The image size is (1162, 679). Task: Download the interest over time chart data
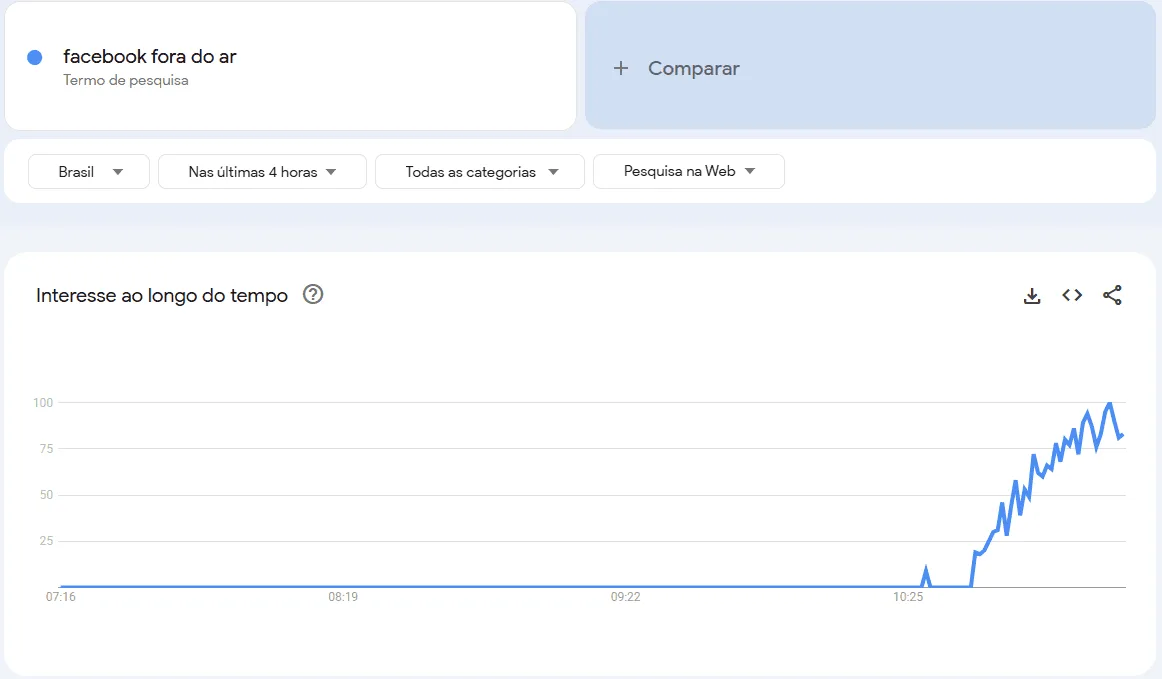coord(1032,296)
